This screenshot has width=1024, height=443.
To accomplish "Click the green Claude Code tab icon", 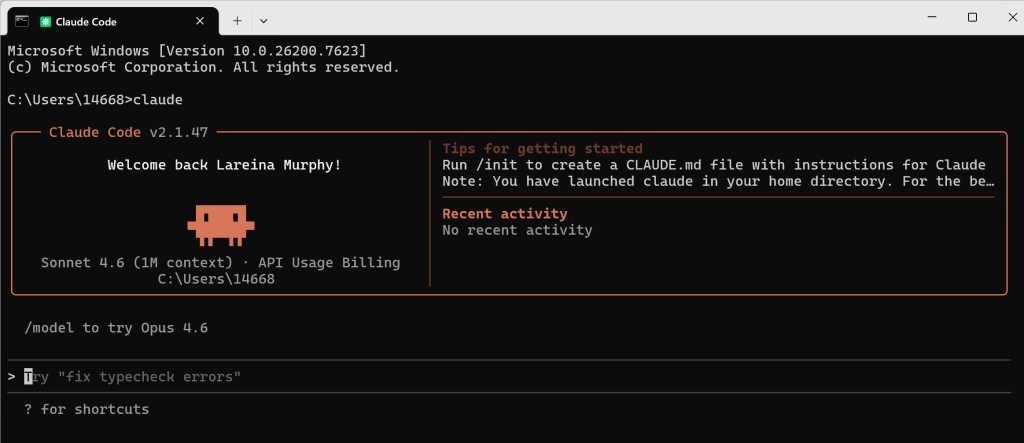I will click(x=46, y=20).
